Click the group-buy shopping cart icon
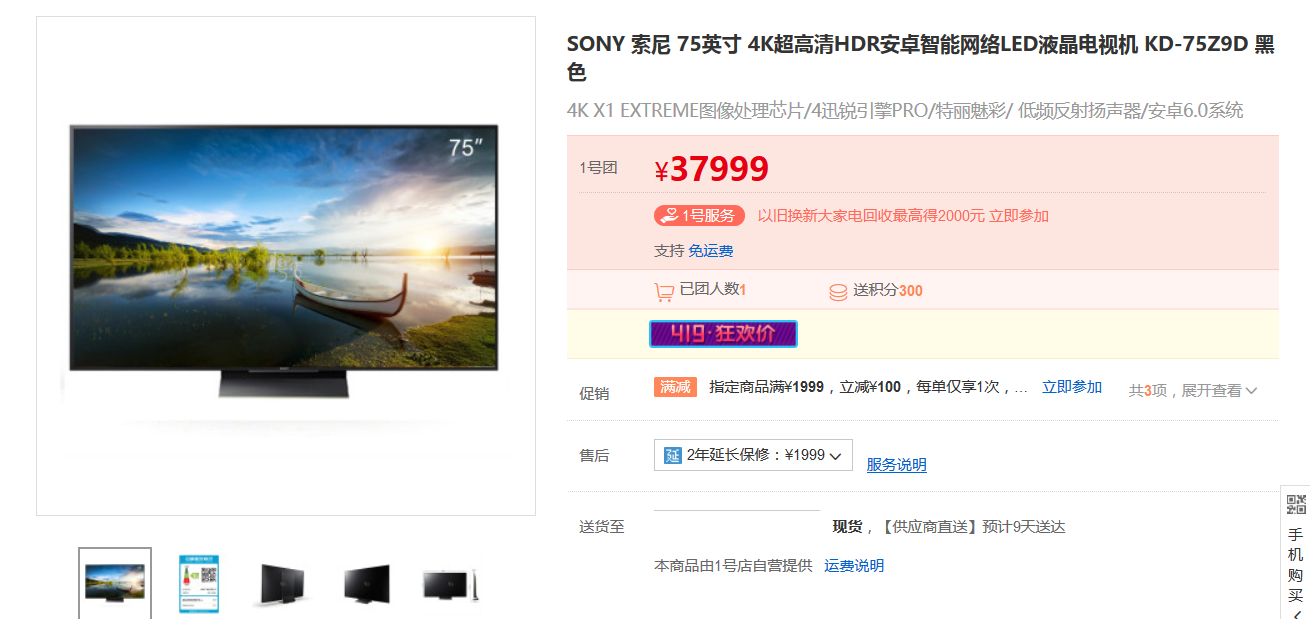Screen dimensions: 1310x619 (x=663, y=291)
